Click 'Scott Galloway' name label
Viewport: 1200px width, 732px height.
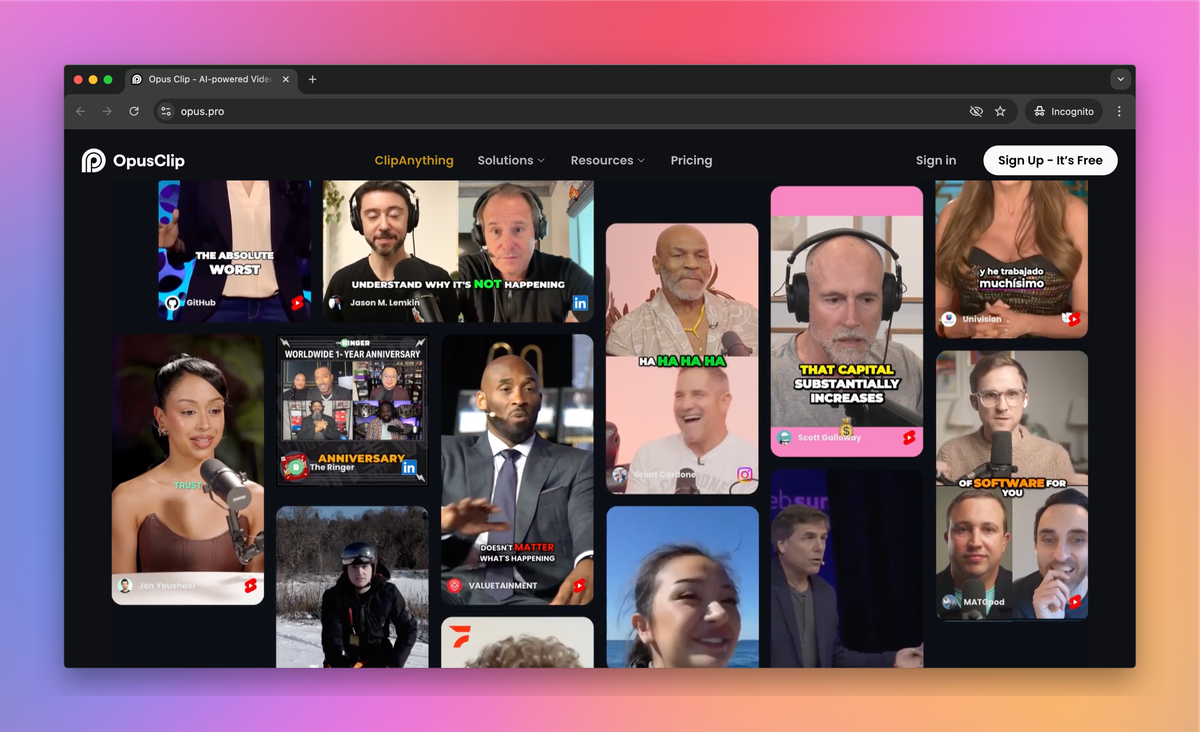tap(828, 438)
